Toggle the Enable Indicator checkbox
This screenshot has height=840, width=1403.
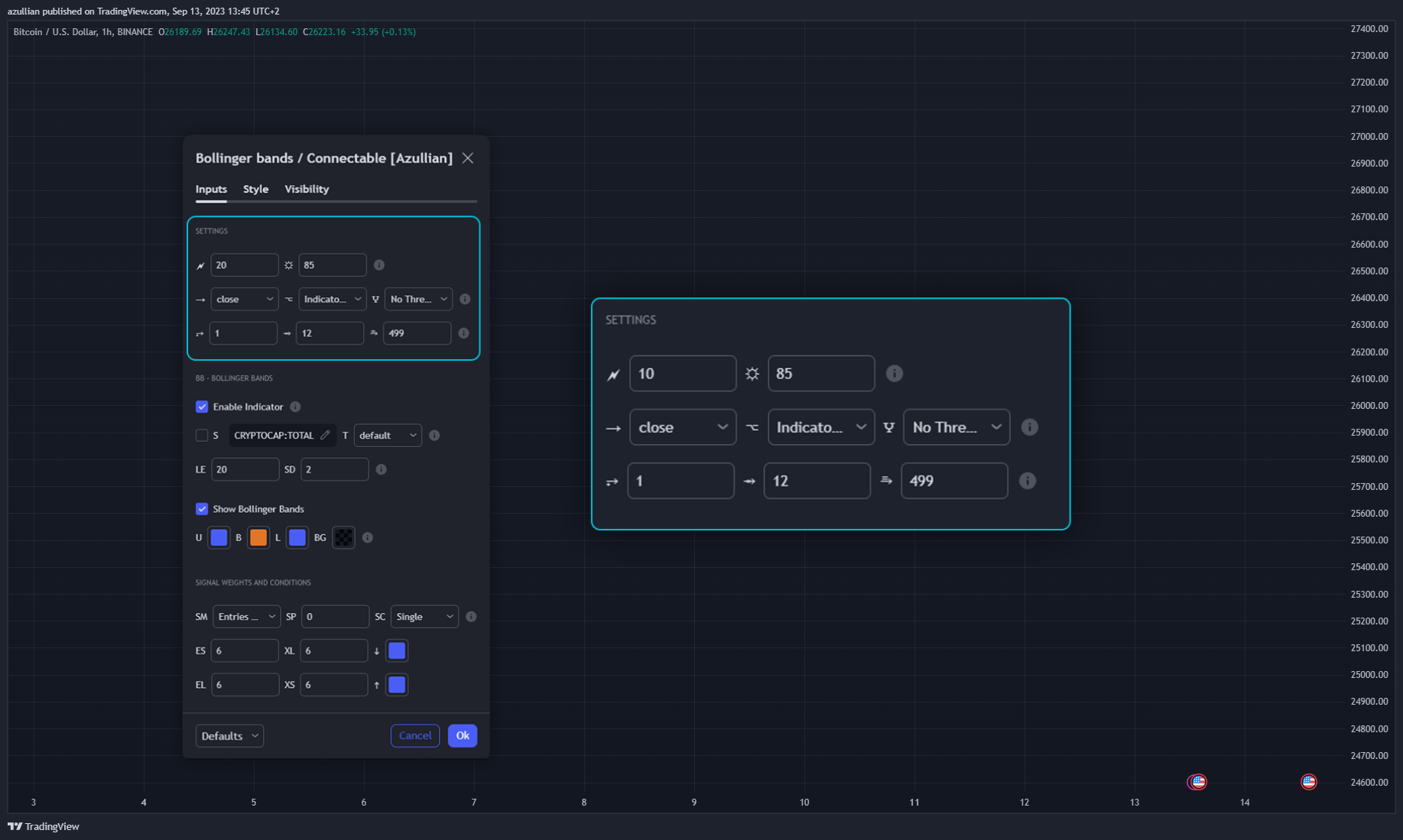tap(202, 407)
